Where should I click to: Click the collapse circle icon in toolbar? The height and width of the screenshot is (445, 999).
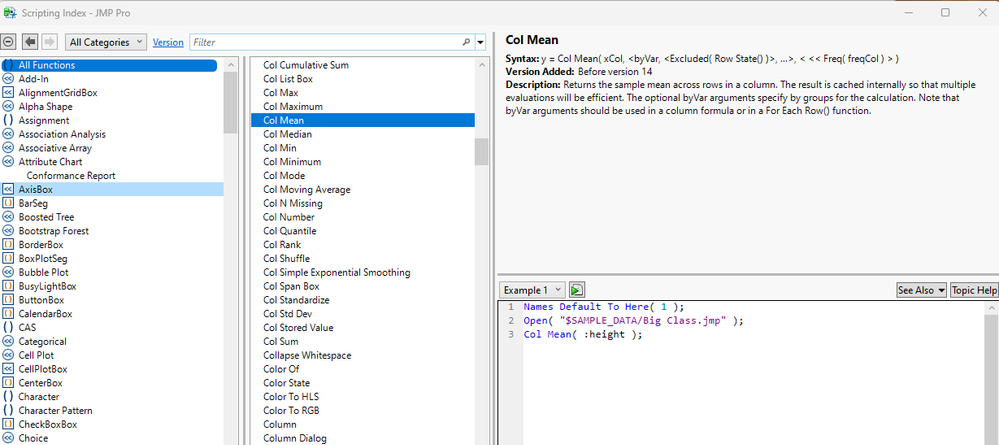click(x=8, y=42)
